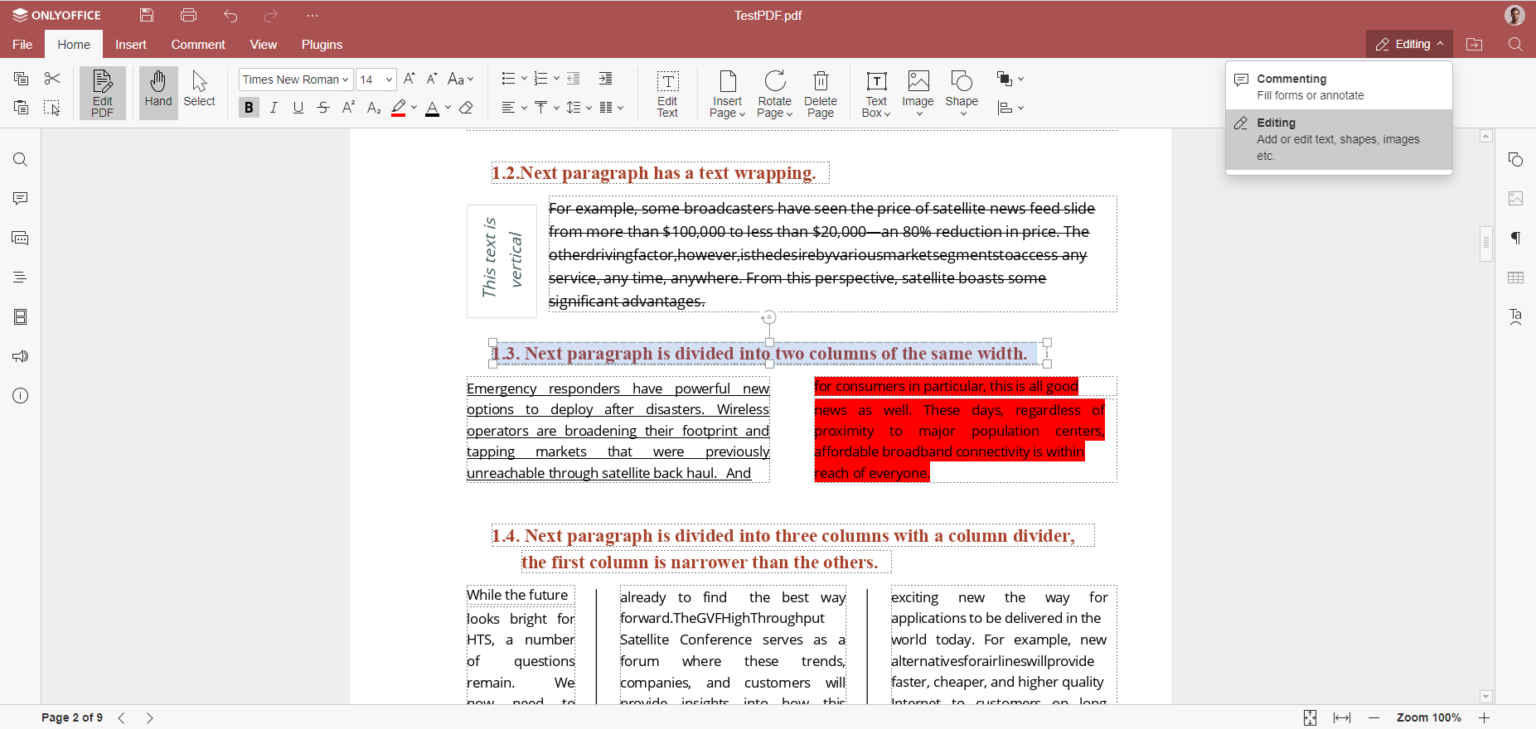This screenshot has width=1536, height=729.
Task: Open the Plugins menu
Action: coord(321,44)
